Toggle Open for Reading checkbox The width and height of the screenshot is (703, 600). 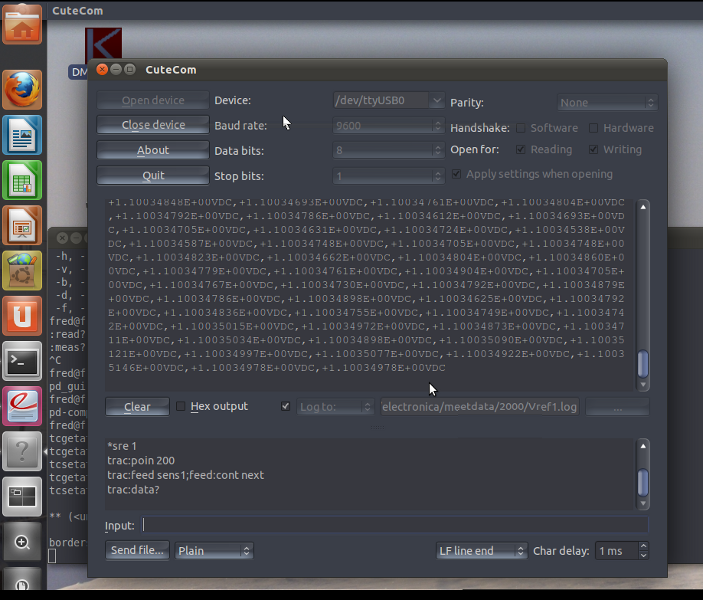point(521,149)
